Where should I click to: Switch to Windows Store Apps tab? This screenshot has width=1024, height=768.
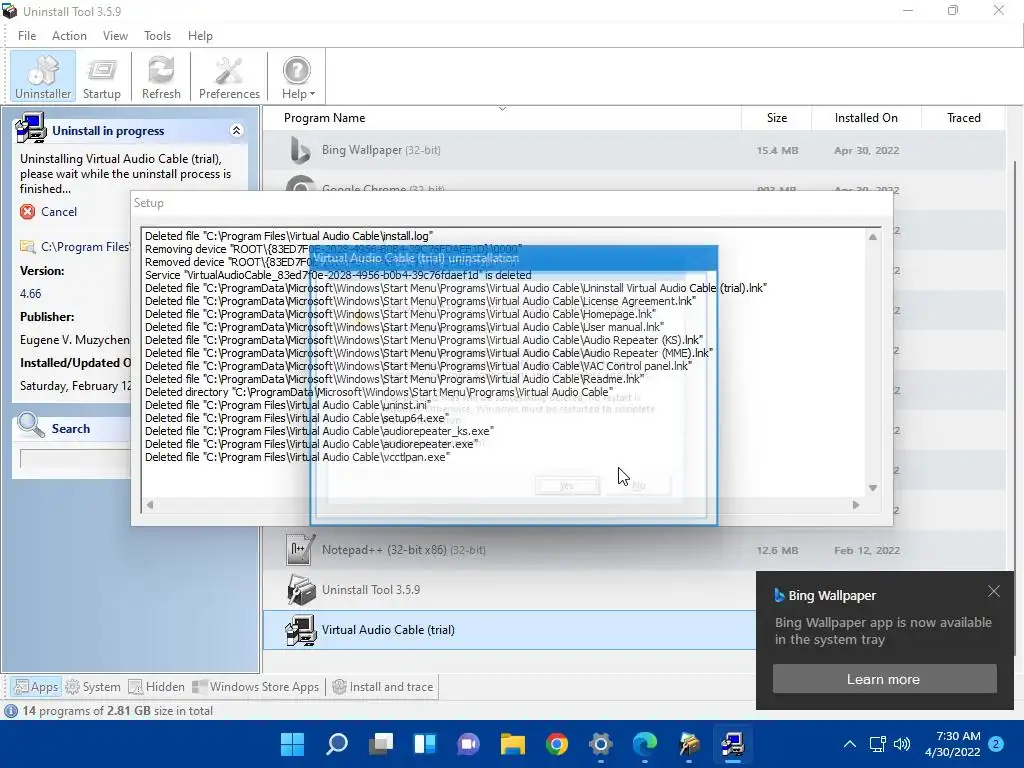pos(256,687)
